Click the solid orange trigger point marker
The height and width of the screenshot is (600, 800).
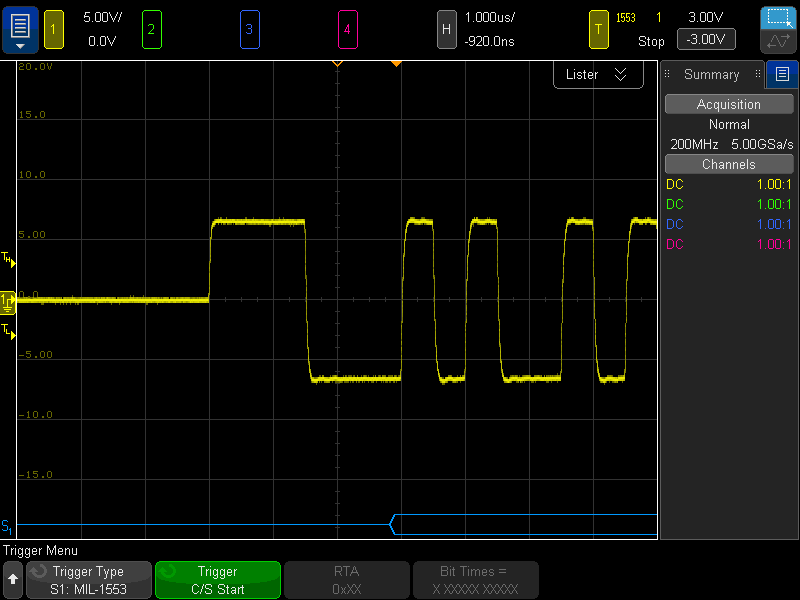[x=396, y=64]
